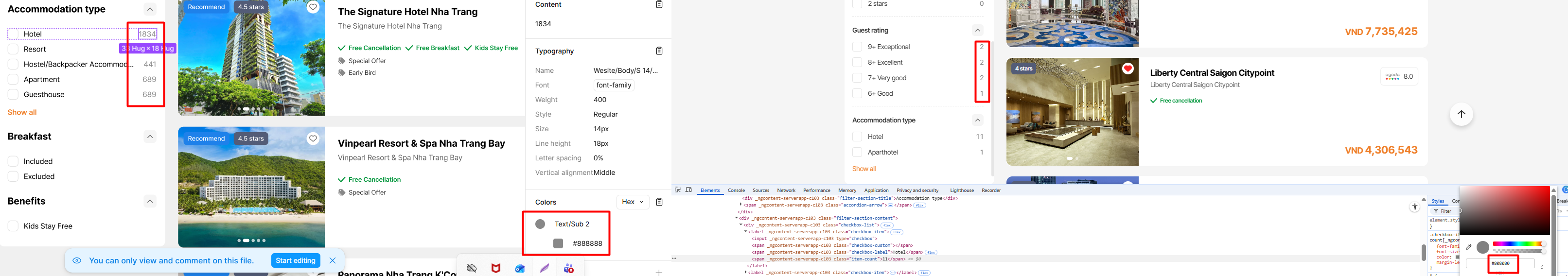Copy the Colors section with clipboard icon
This screenshot has height=276, width=1568.
tap(659, 202)
